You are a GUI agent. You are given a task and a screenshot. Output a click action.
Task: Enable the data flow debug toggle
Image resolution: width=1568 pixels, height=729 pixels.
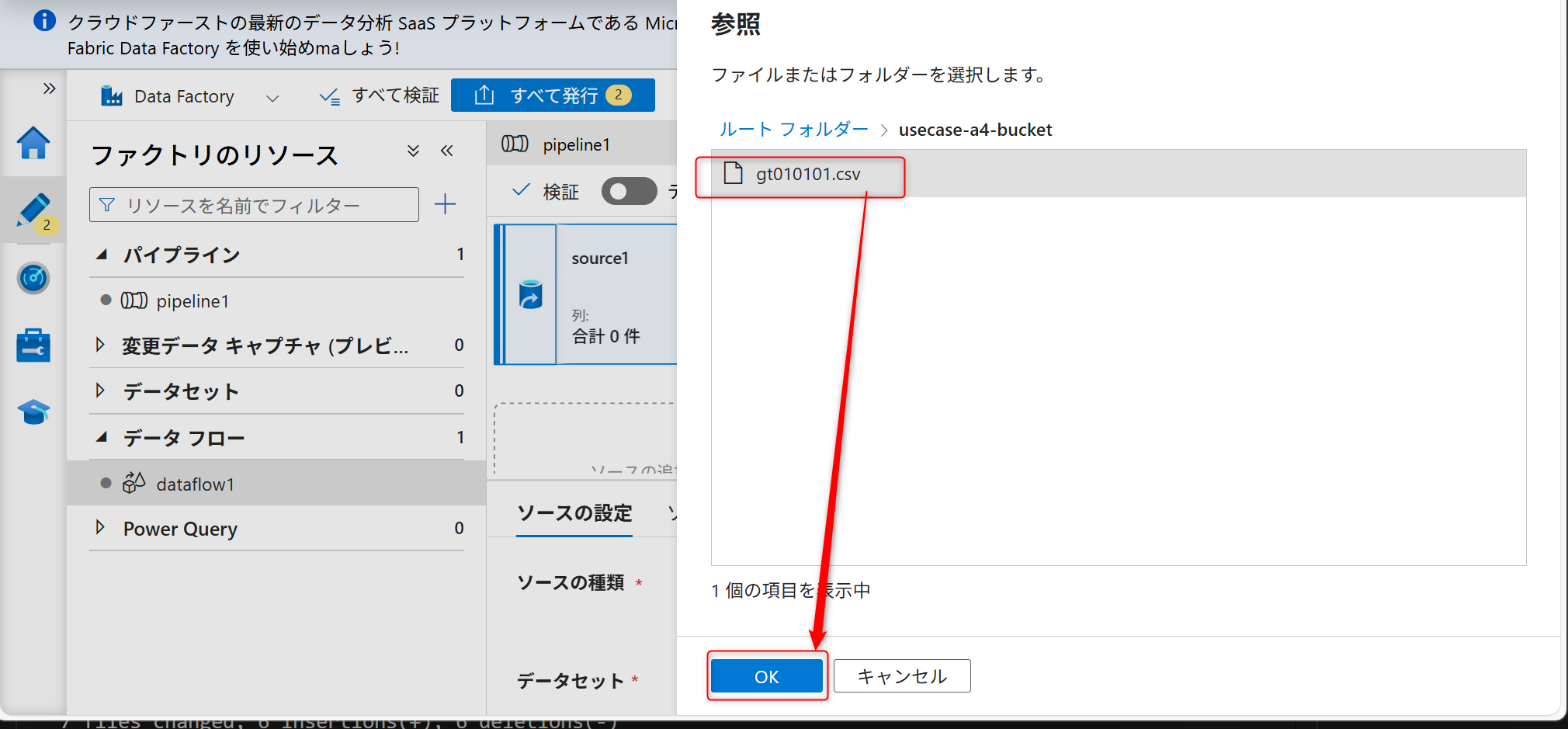pos(629,191)
